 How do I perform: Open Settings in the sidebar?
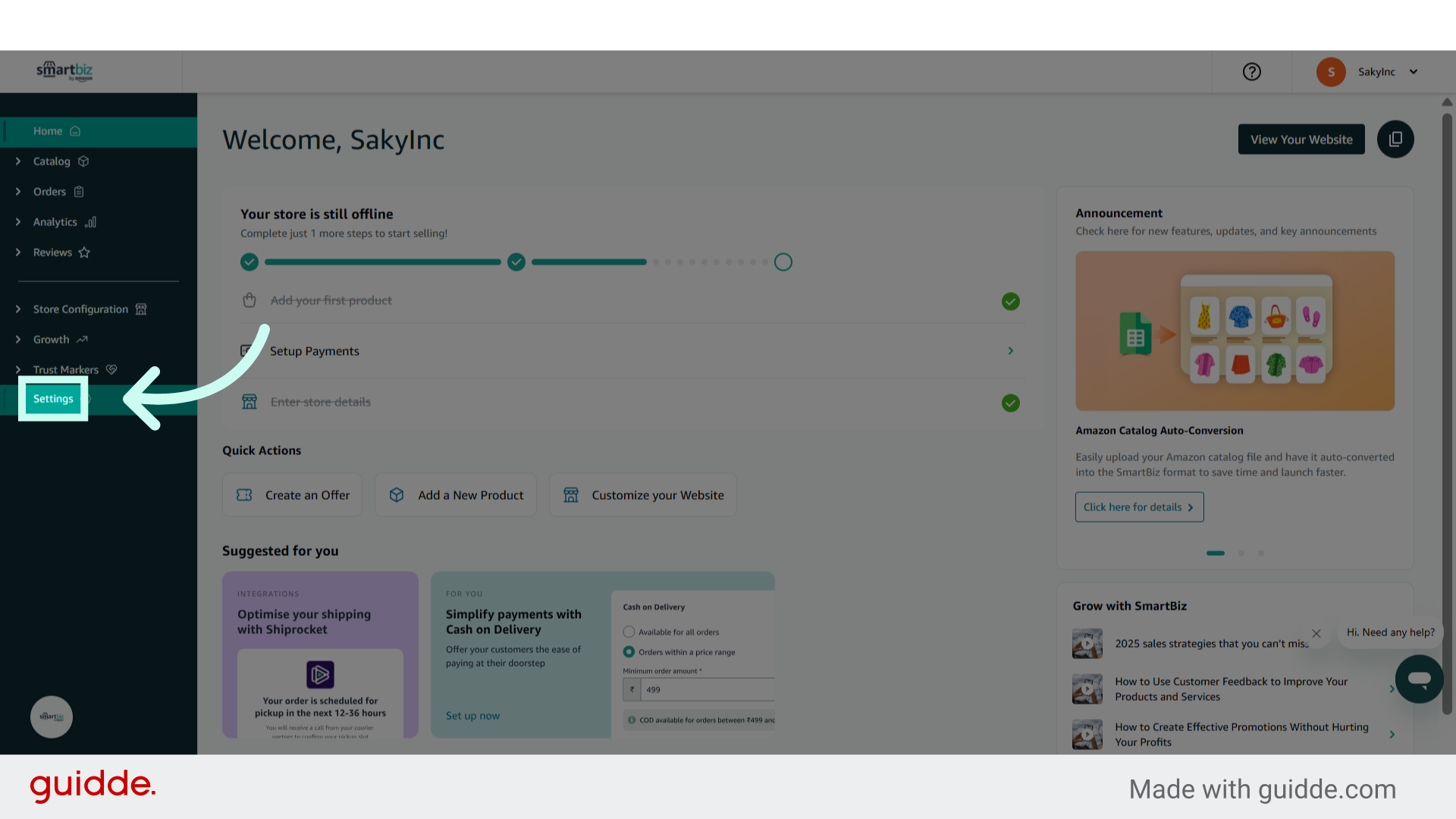pos(53,399)
